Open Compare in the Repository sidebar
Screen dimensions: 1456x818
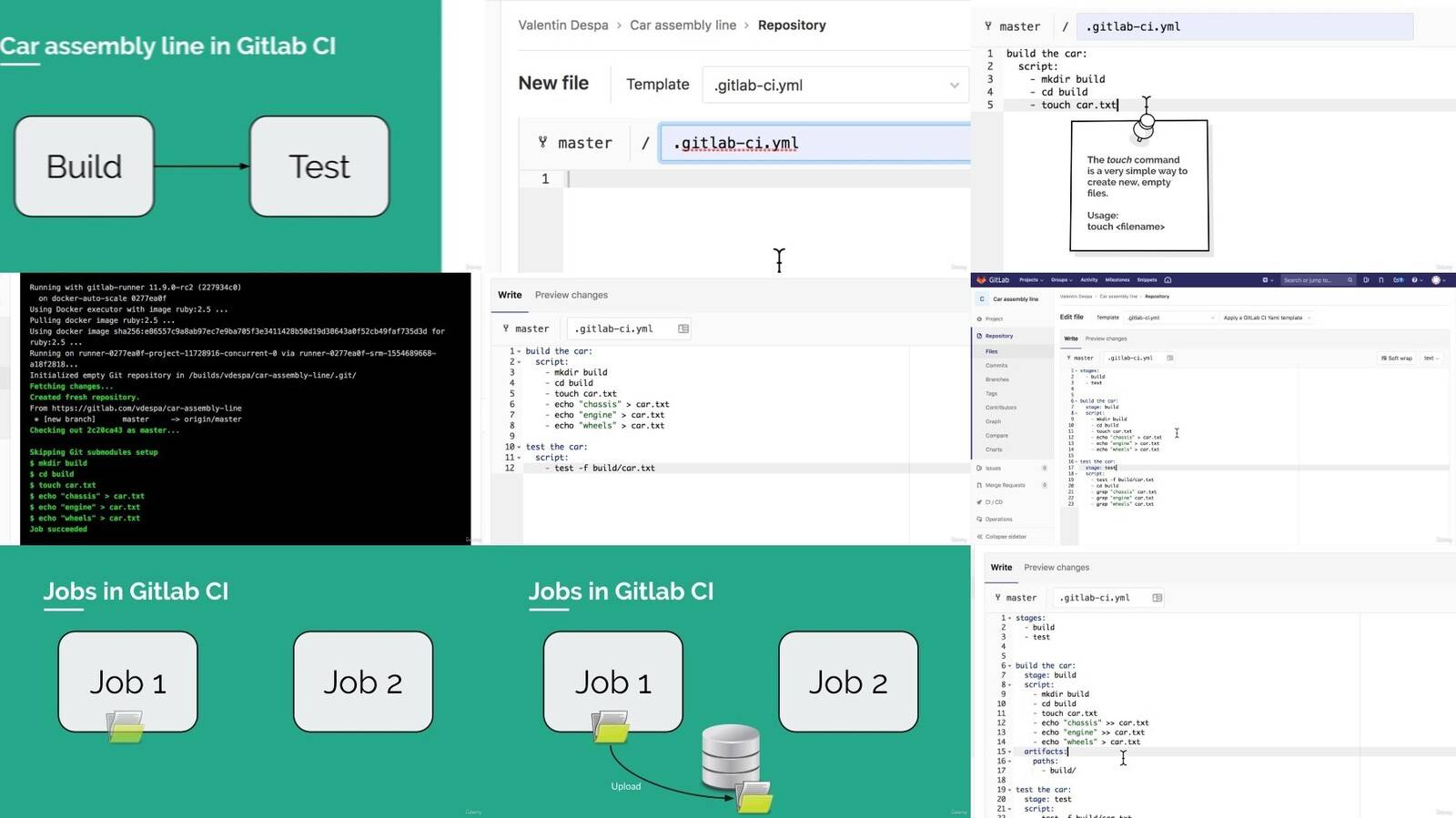point(996,436)
